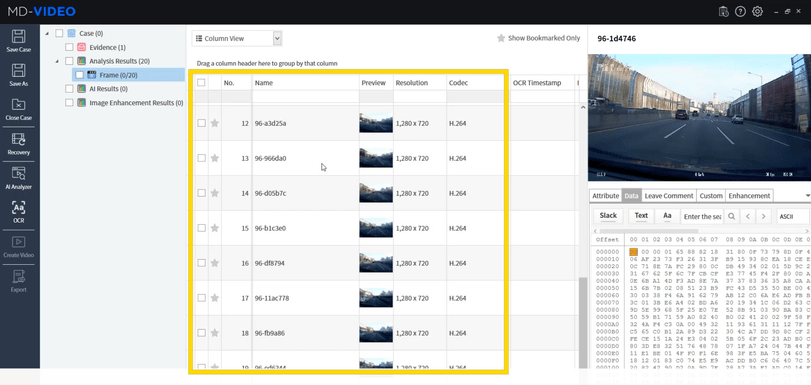Screen dimensions: 811x385
Task: Switch to the Attribute tab
Action: 606,196
